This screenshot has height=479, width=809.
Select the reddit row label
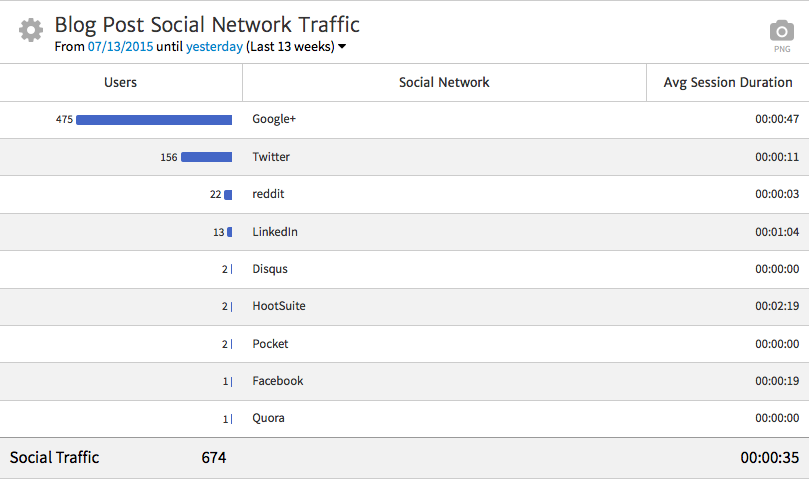(x=269, y=194)
